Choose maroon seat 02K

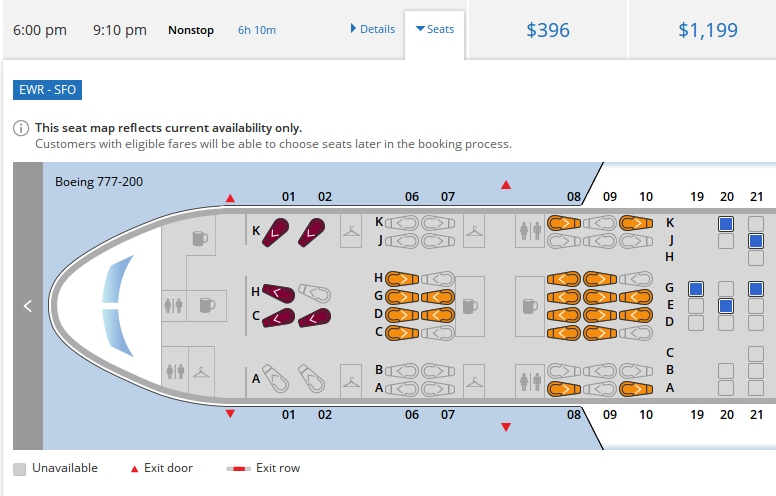(x=314, y=231)
